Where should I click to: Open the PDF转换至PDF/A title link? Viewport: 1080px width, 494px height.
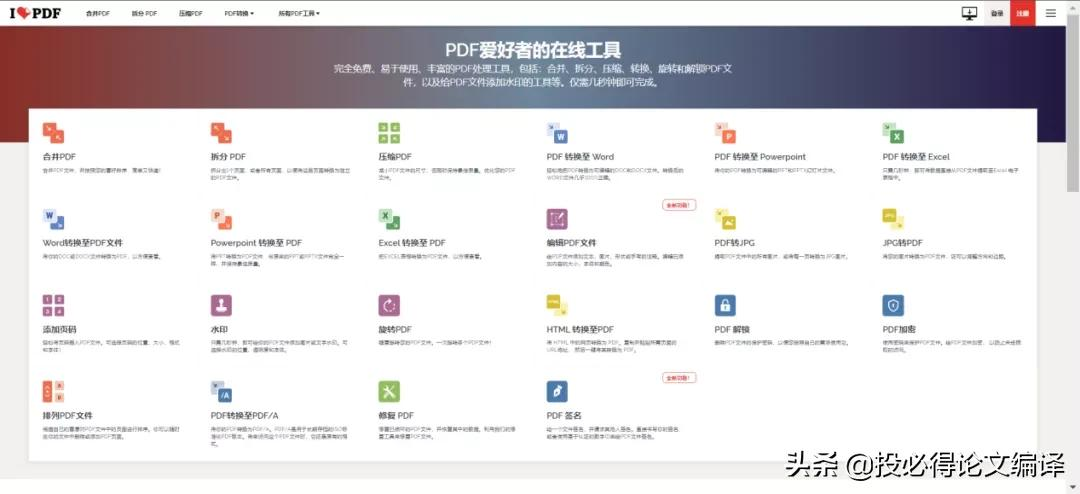point(245,415)
